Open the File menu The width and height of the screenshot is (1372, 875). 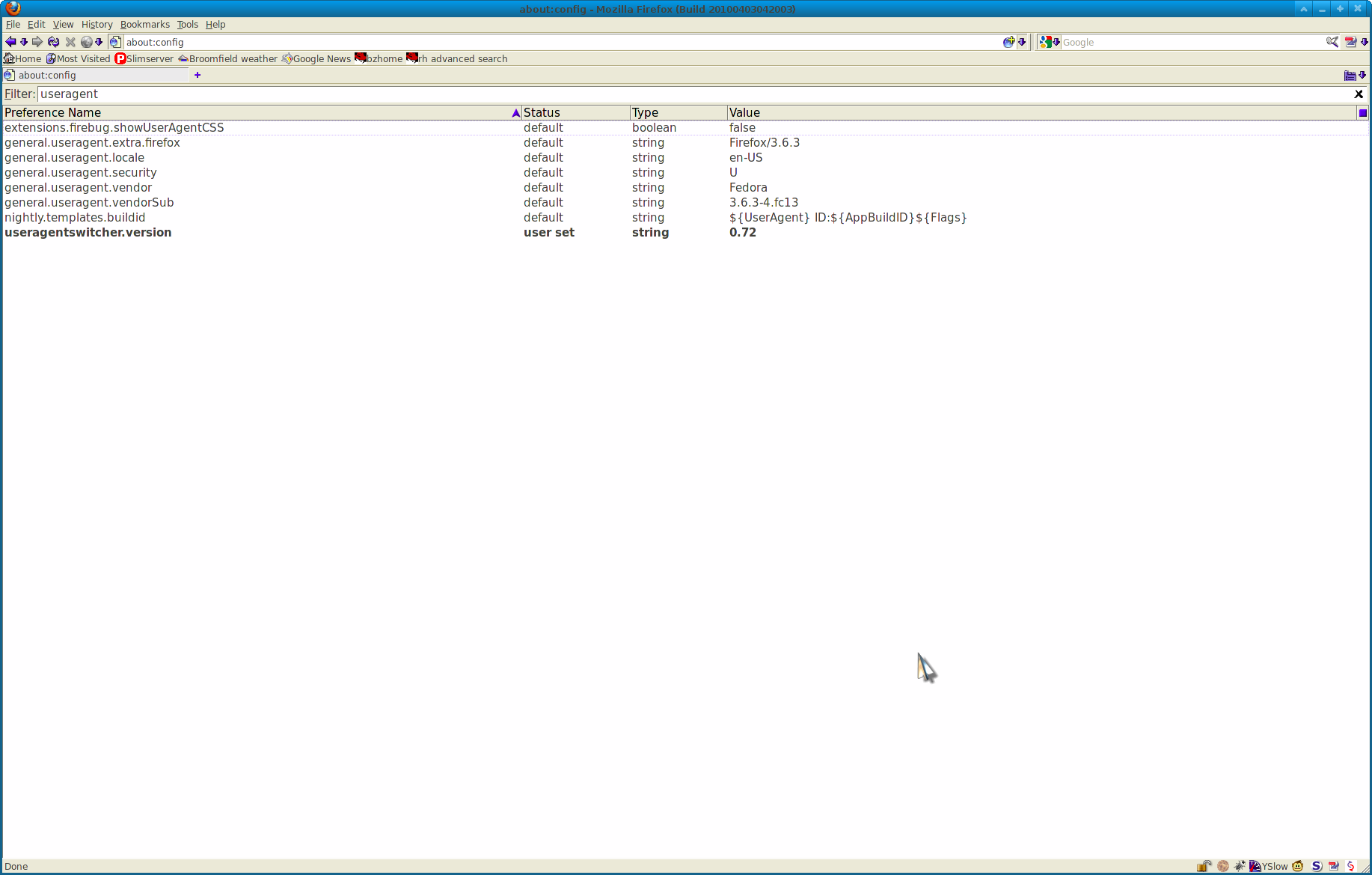point(13,24)
